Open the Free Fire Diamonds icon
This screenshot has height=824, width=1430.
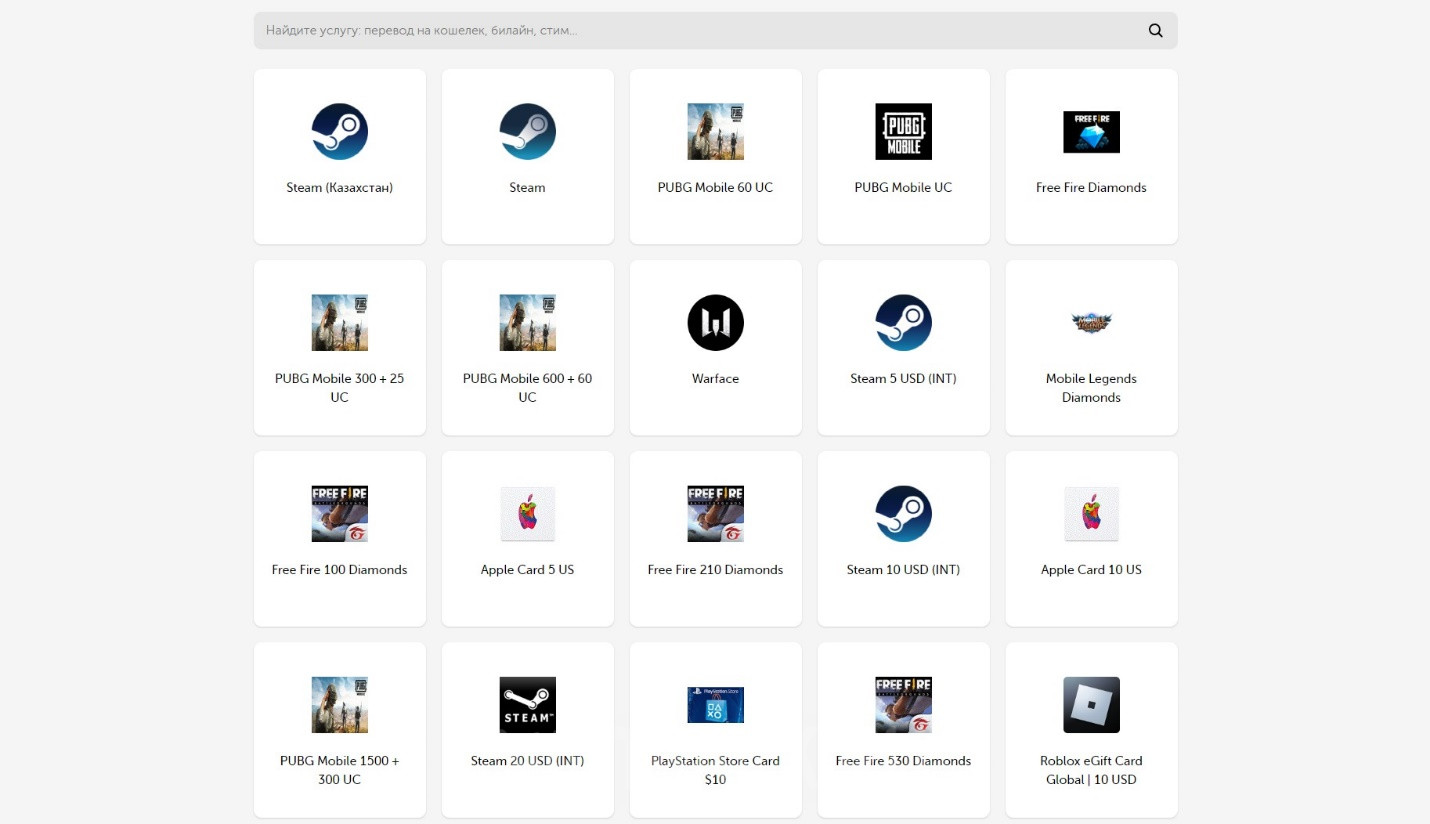1092,132
